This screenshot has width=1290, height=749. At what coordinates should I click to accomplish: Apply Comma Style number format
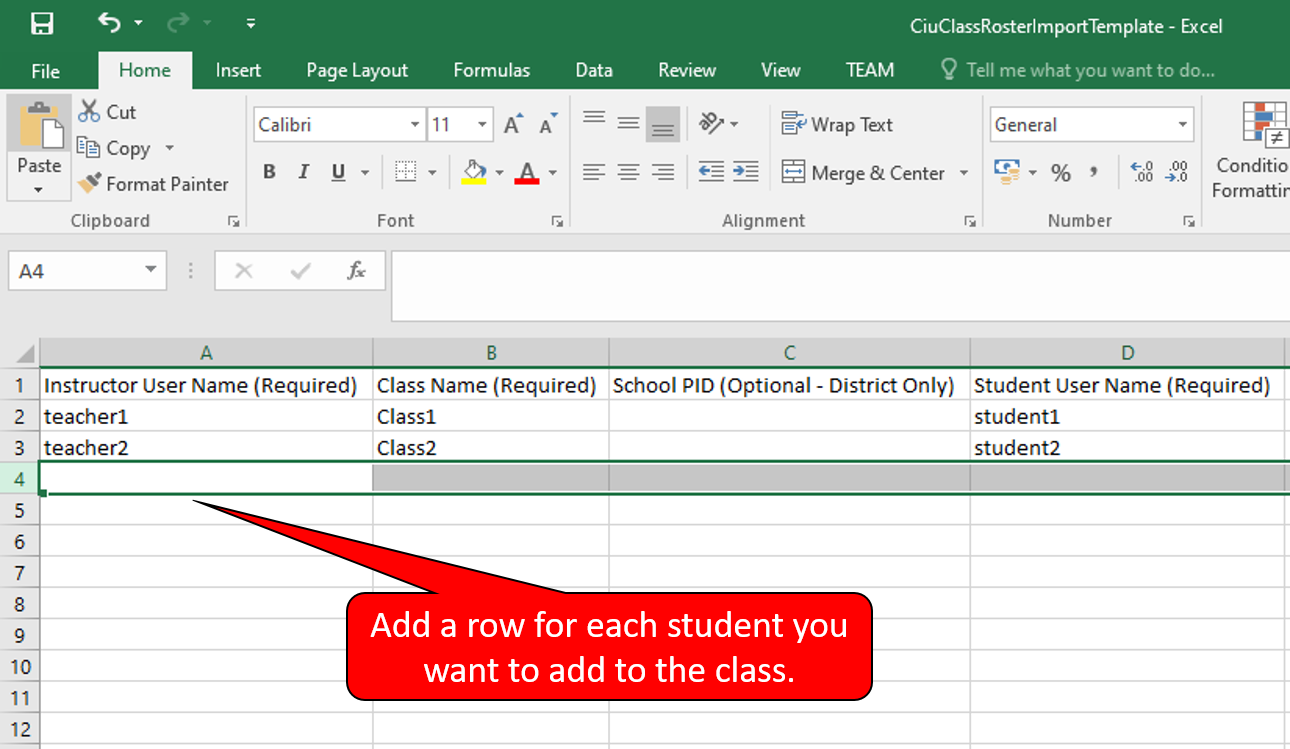(x=1095, y=172)
